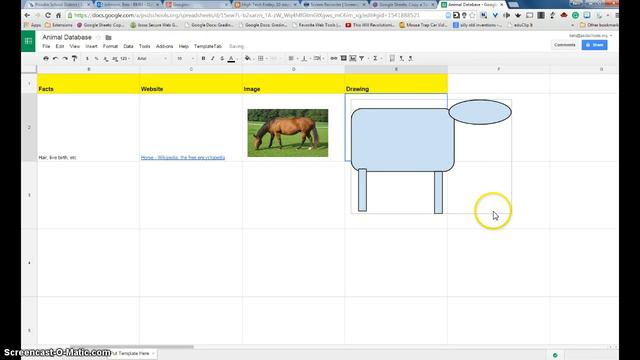Screen dimensions: 640x360
Task: Bookmark this page with star icon
Action: point(472,15)
